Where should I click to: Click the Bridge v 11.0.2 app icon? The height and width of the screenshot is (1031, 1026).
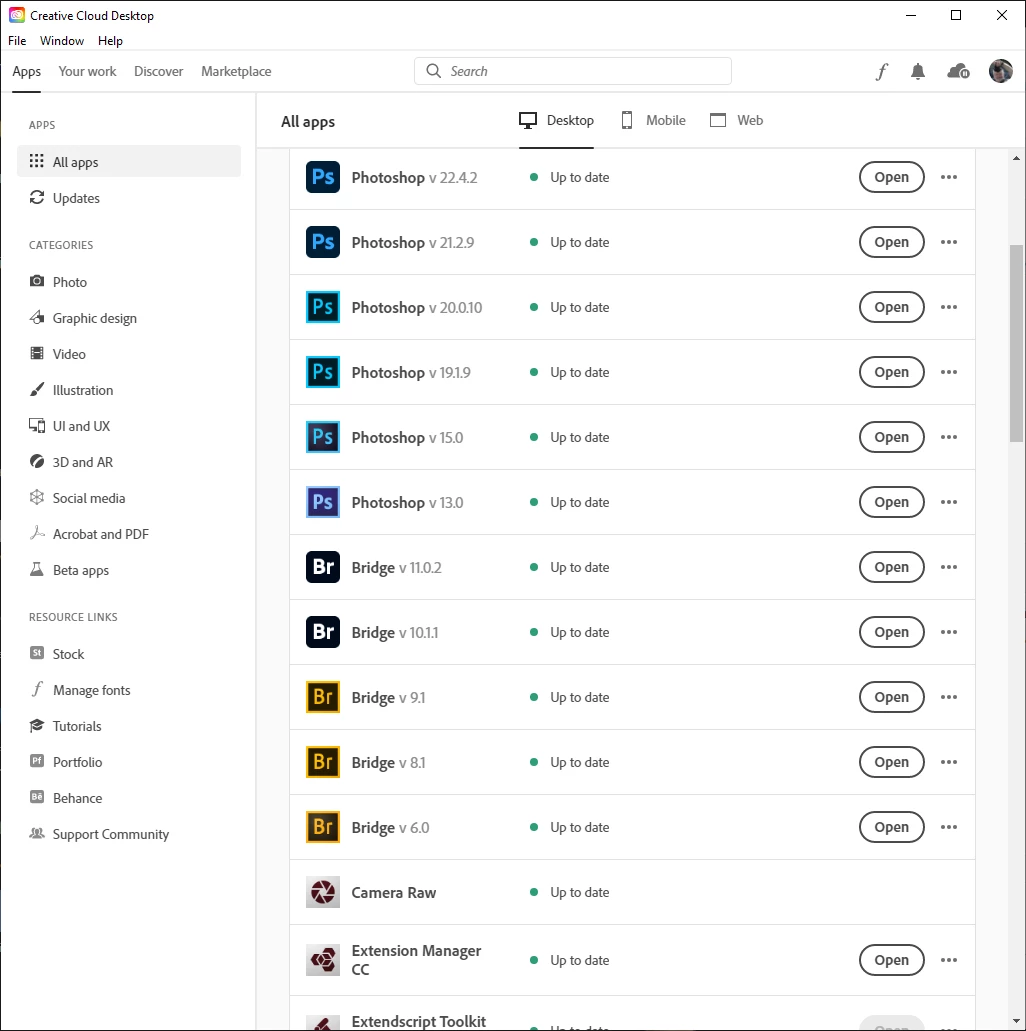click(323, 567)
